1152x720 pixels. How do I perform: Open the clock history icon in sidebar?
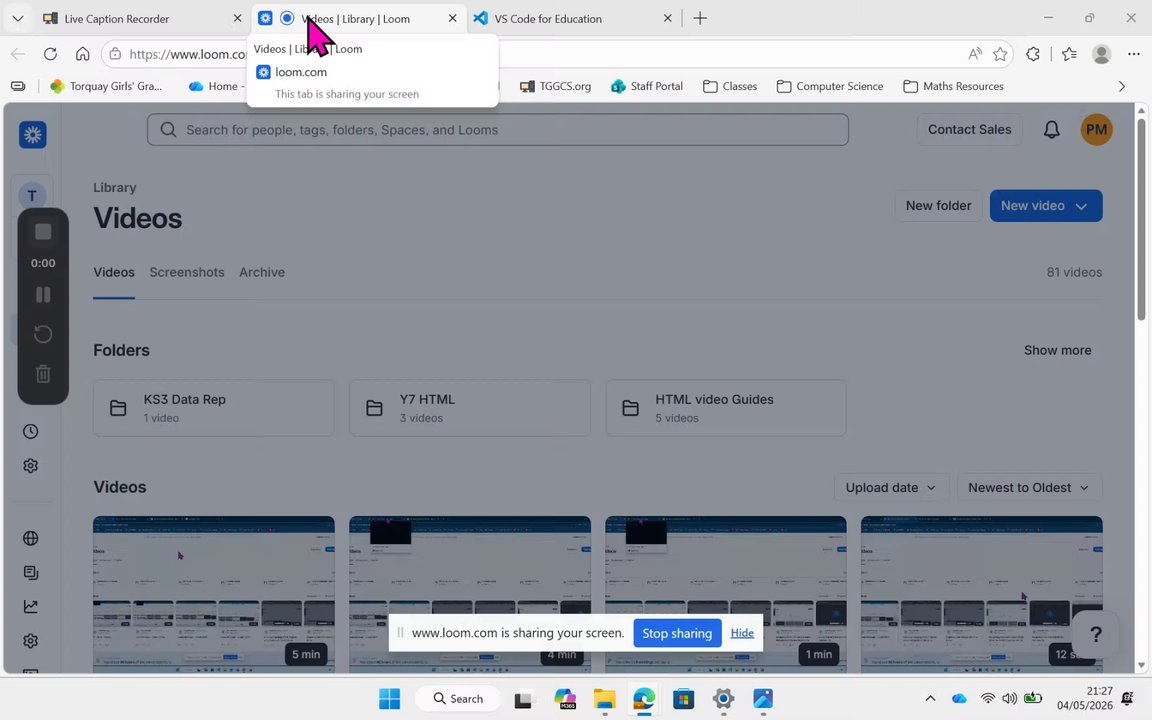[x=30, y=431]
